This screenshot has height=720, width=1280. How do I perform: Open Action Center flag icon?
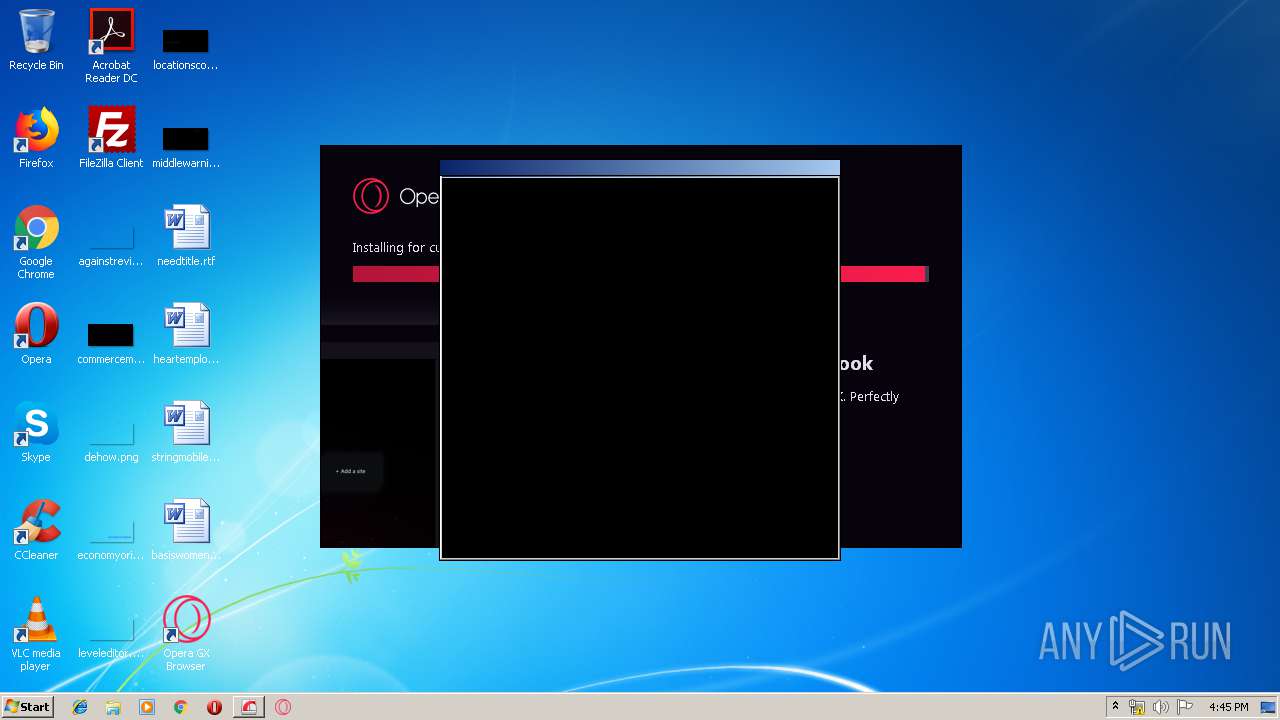(x=1185, y=707)
